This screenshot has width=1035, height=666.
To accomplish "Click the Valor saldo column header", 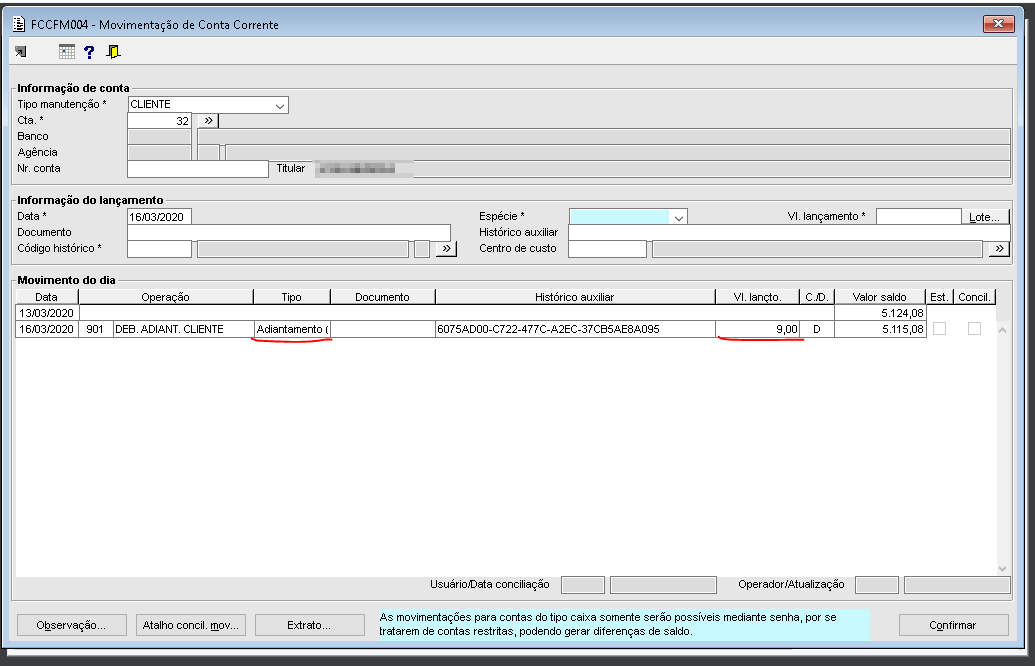I will (879, 297).
